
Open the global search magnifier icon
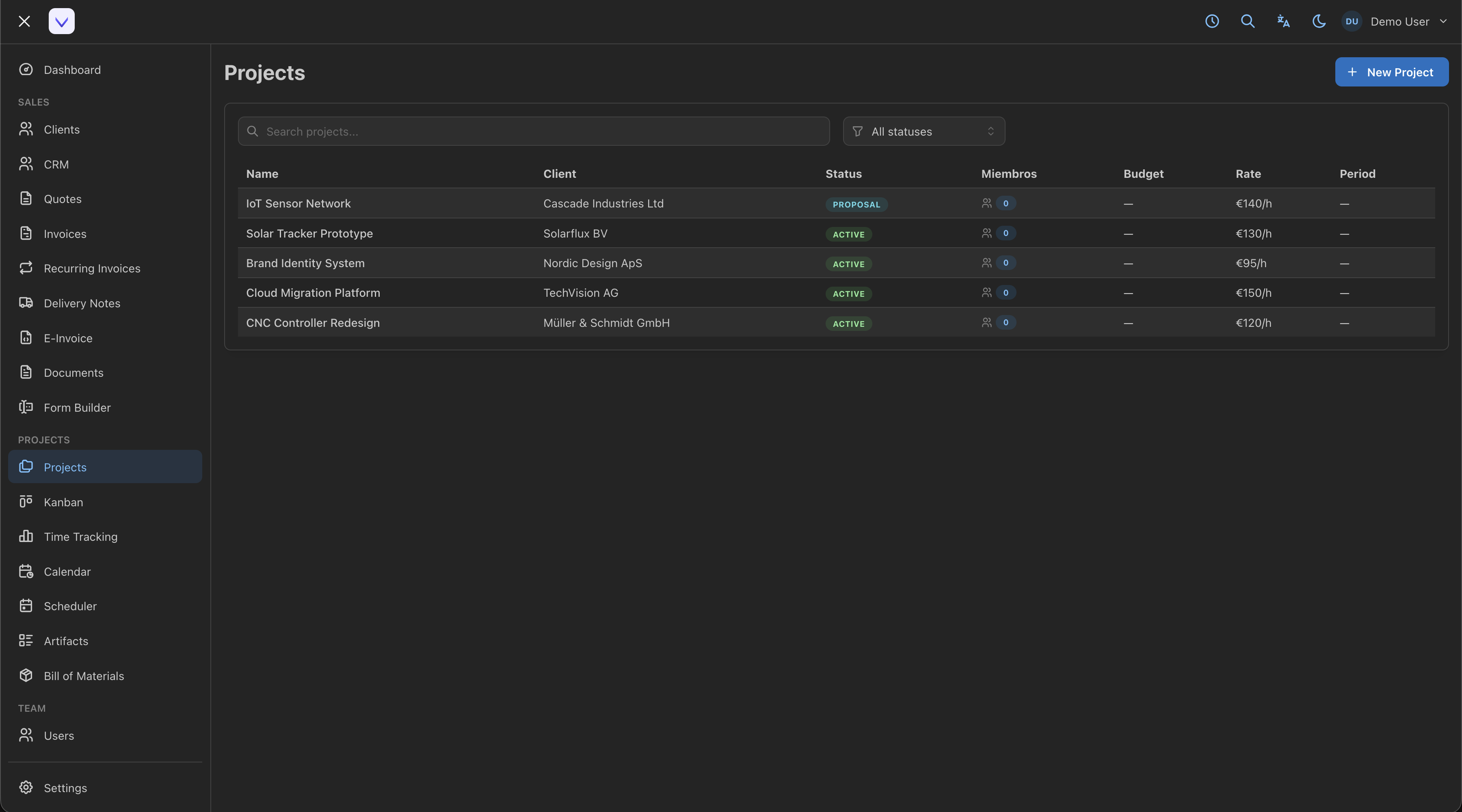tap(1248, 22)
